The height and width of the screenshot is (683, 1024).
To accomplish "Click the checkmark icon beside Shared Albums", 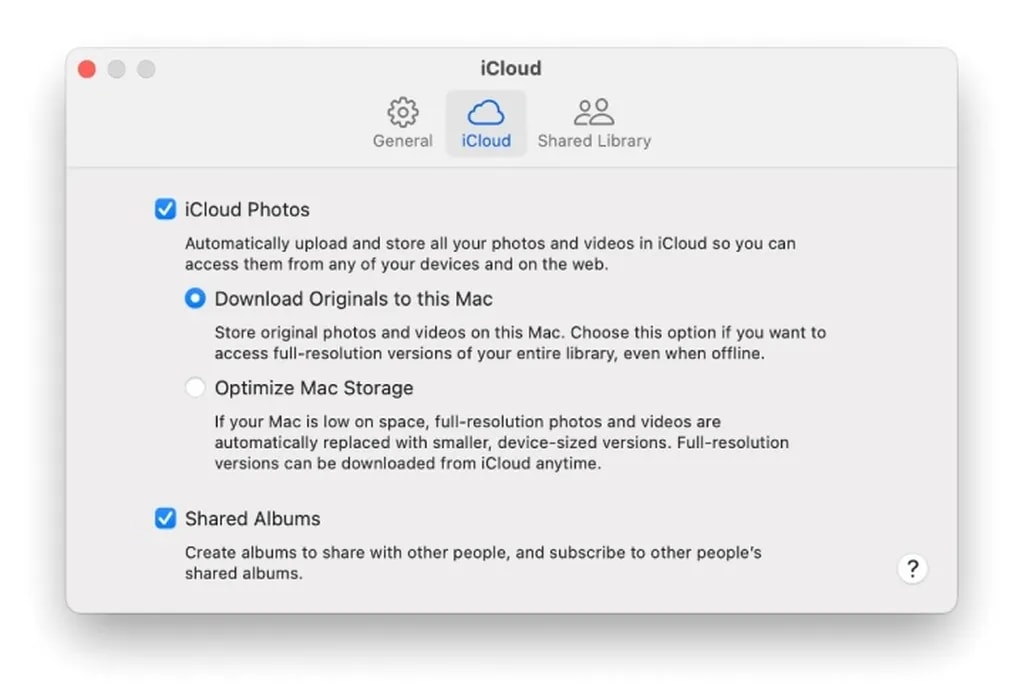I will pos(166,519).
